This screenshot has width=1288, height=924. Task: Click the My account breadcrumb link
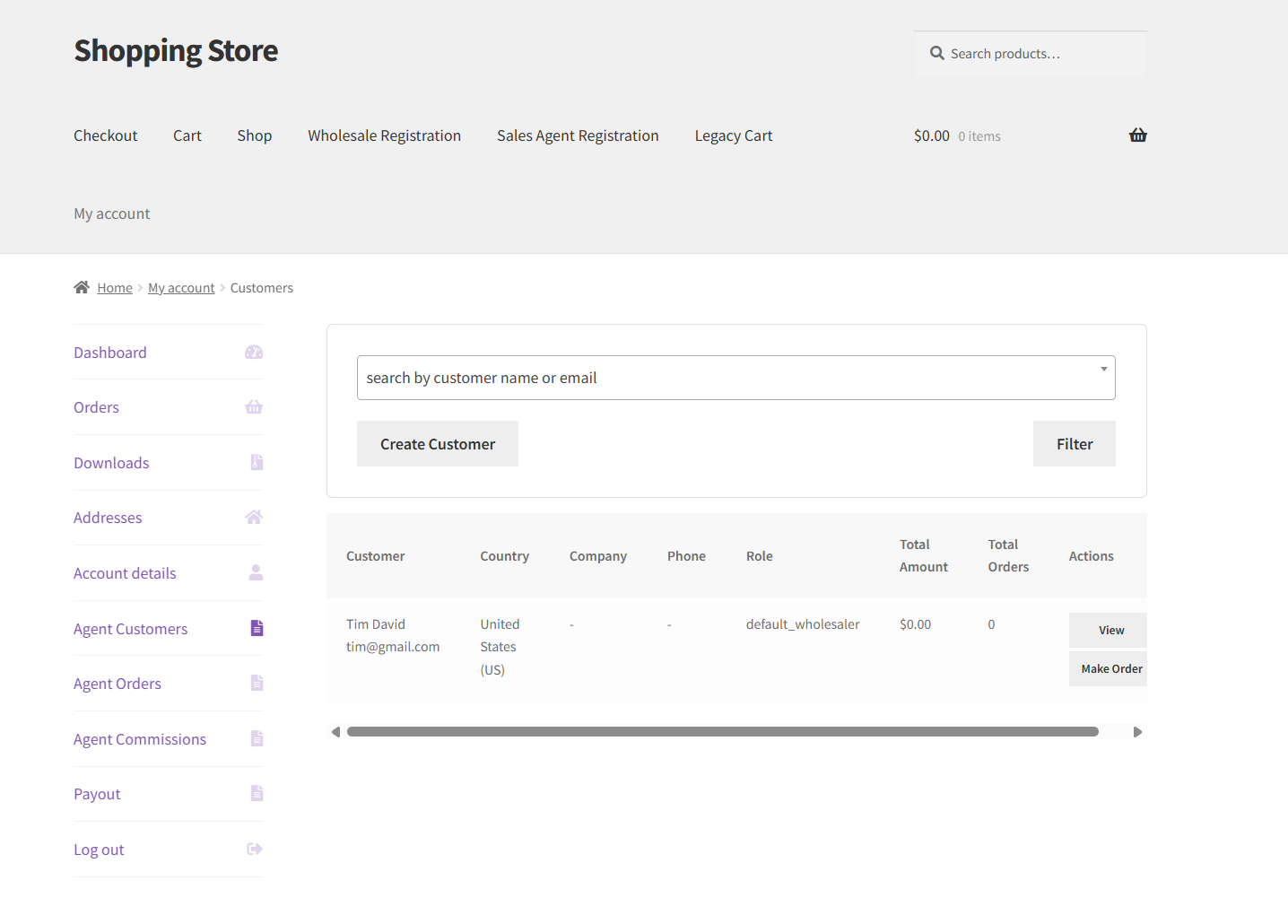point(181,288)
